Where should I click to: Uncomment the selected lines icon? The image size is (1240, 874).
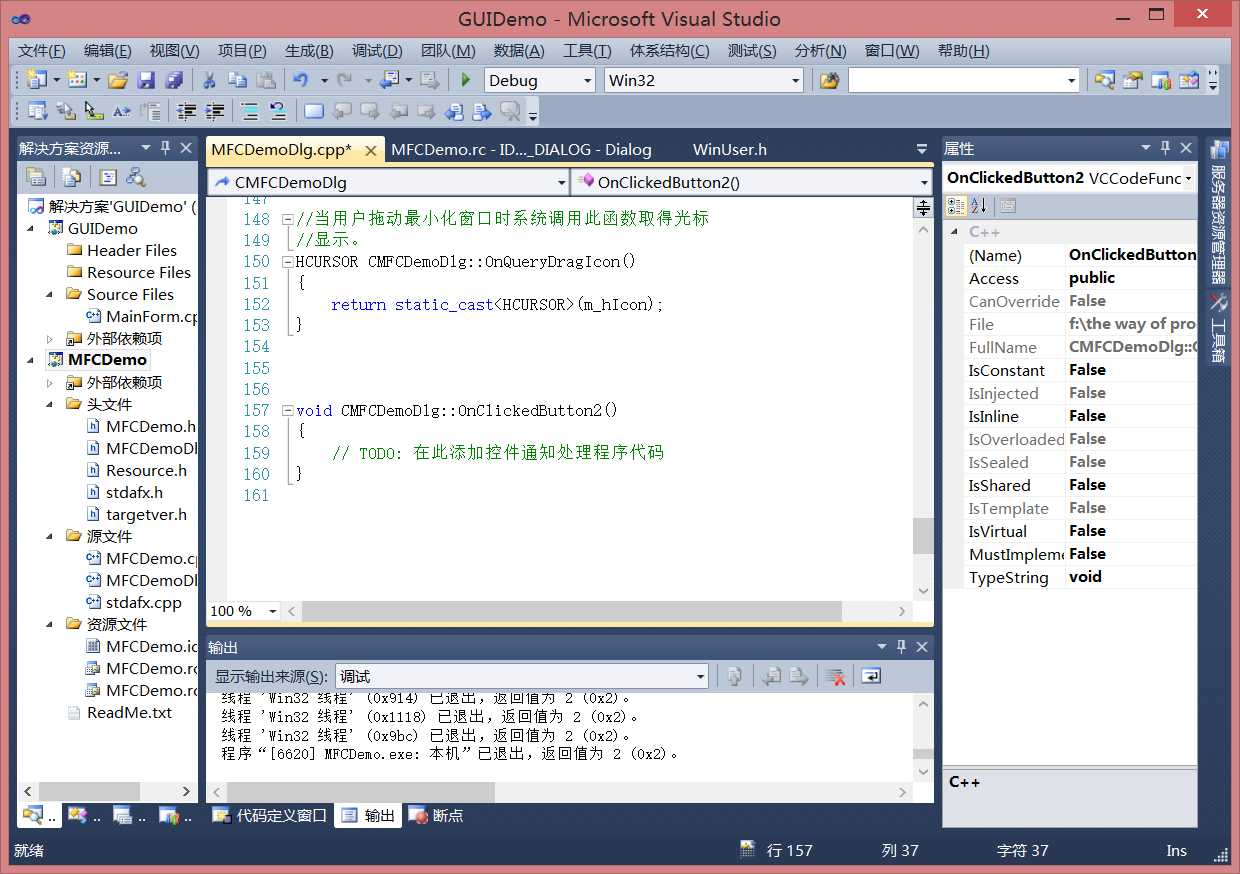(x=278, y=111)
